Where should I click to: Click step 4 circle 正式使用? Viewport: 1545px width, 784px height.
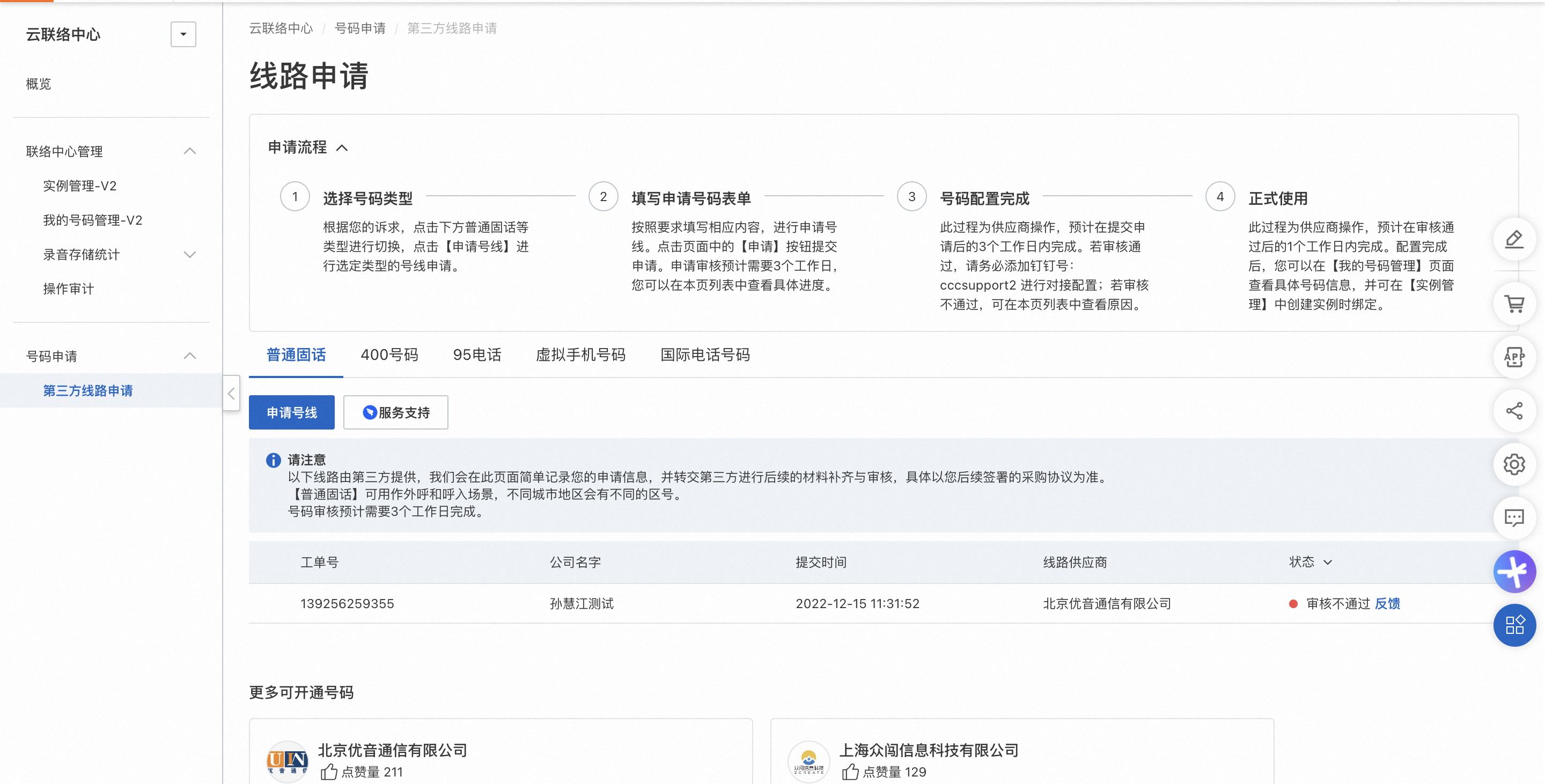point(1220,197)
